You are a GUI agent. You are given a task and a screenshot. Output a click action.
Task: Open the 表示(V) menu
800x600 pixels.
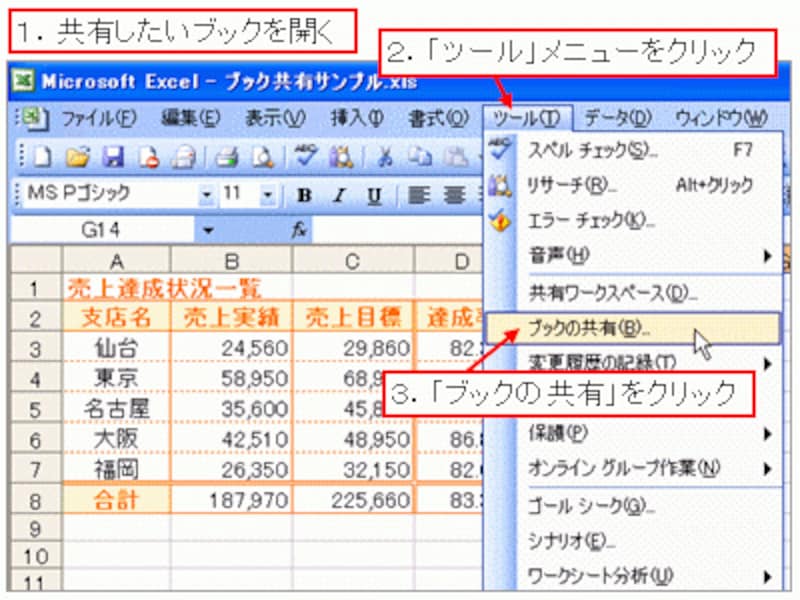275,119
